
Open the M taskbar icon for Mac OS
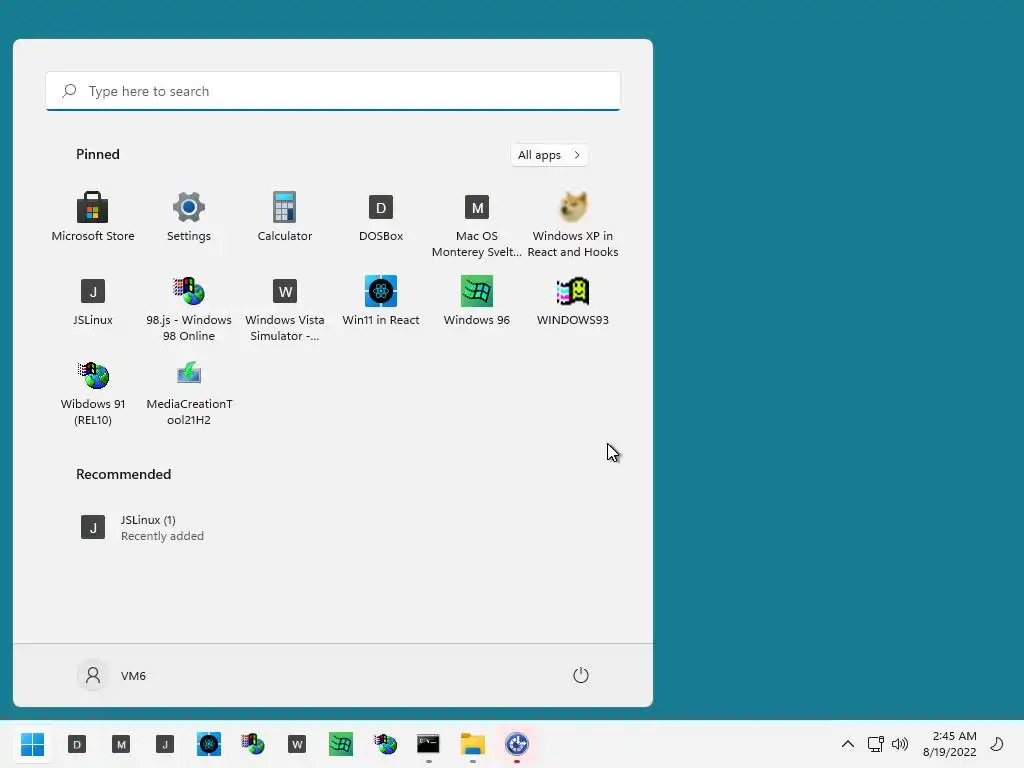tap(121, 744)
